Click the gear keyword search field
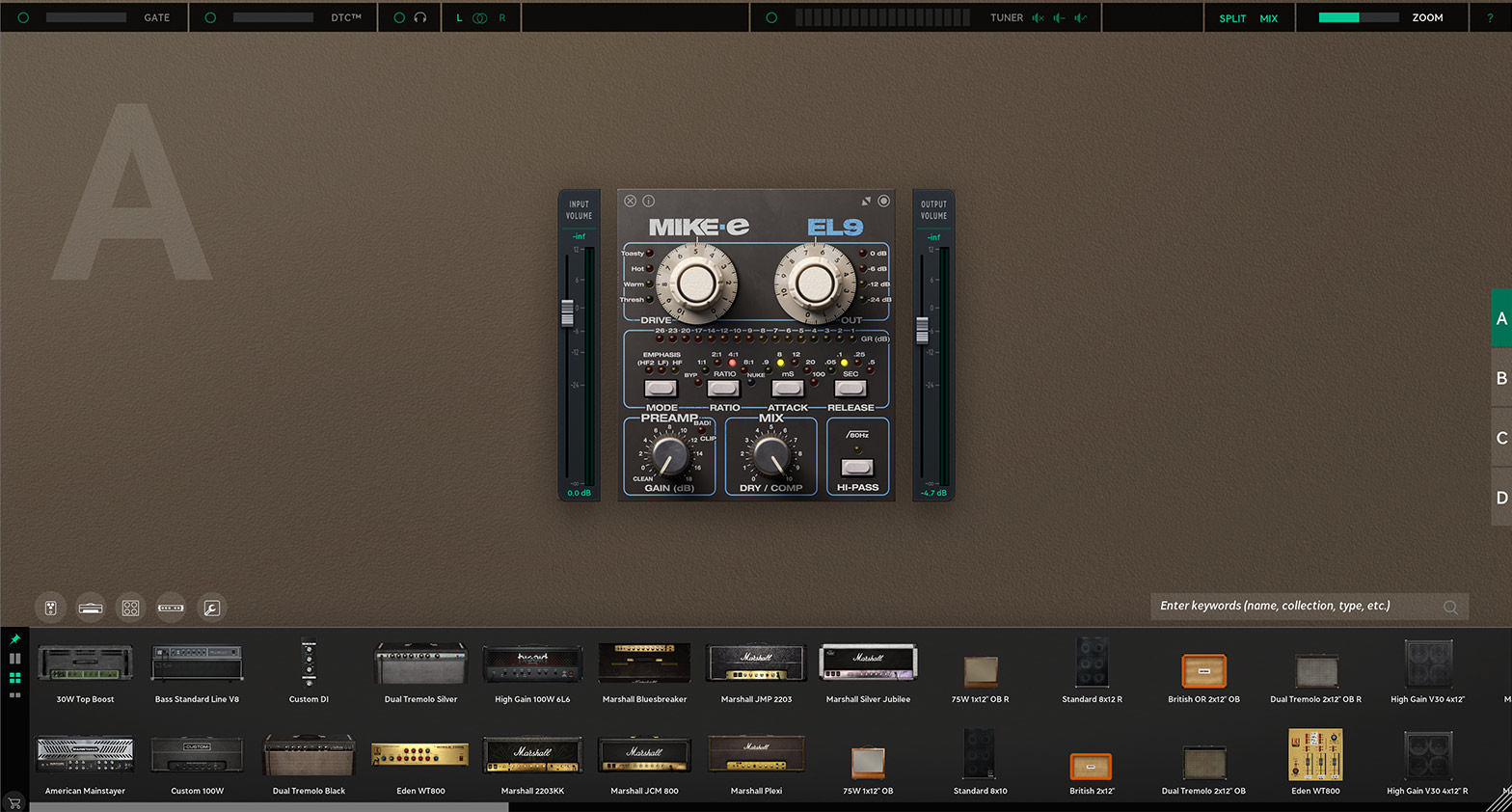The image size is (1512, 812). pyautogui.click(x=1297, y=606)
